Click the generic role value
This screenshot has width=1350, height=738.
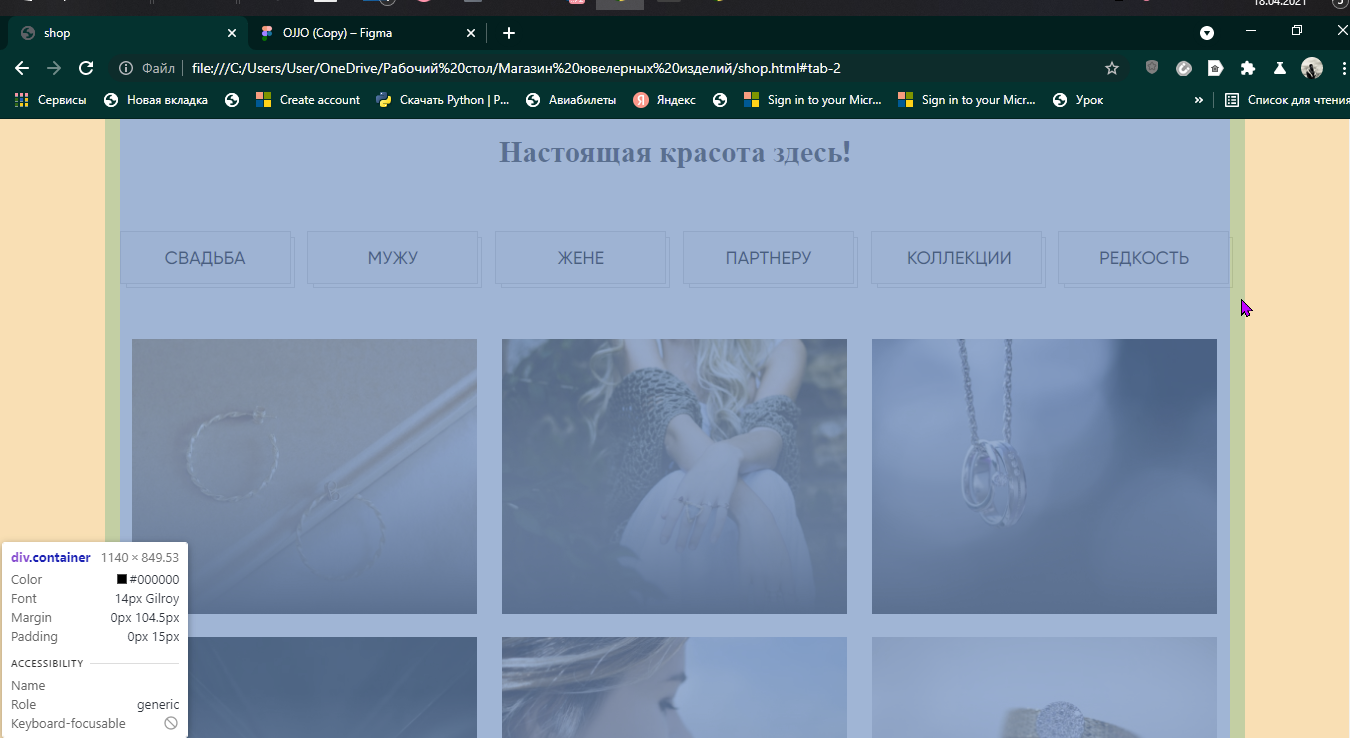point(158,704)
